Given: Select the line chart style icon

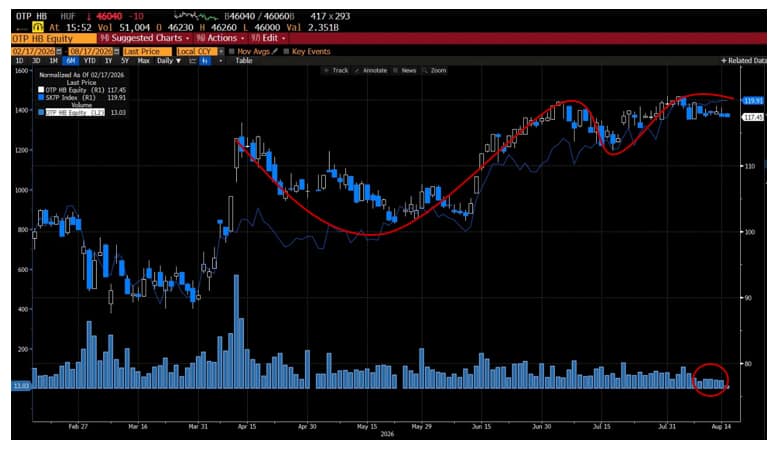Looking at the screenshot, I should pyautogui.click(x=193, y=61).
